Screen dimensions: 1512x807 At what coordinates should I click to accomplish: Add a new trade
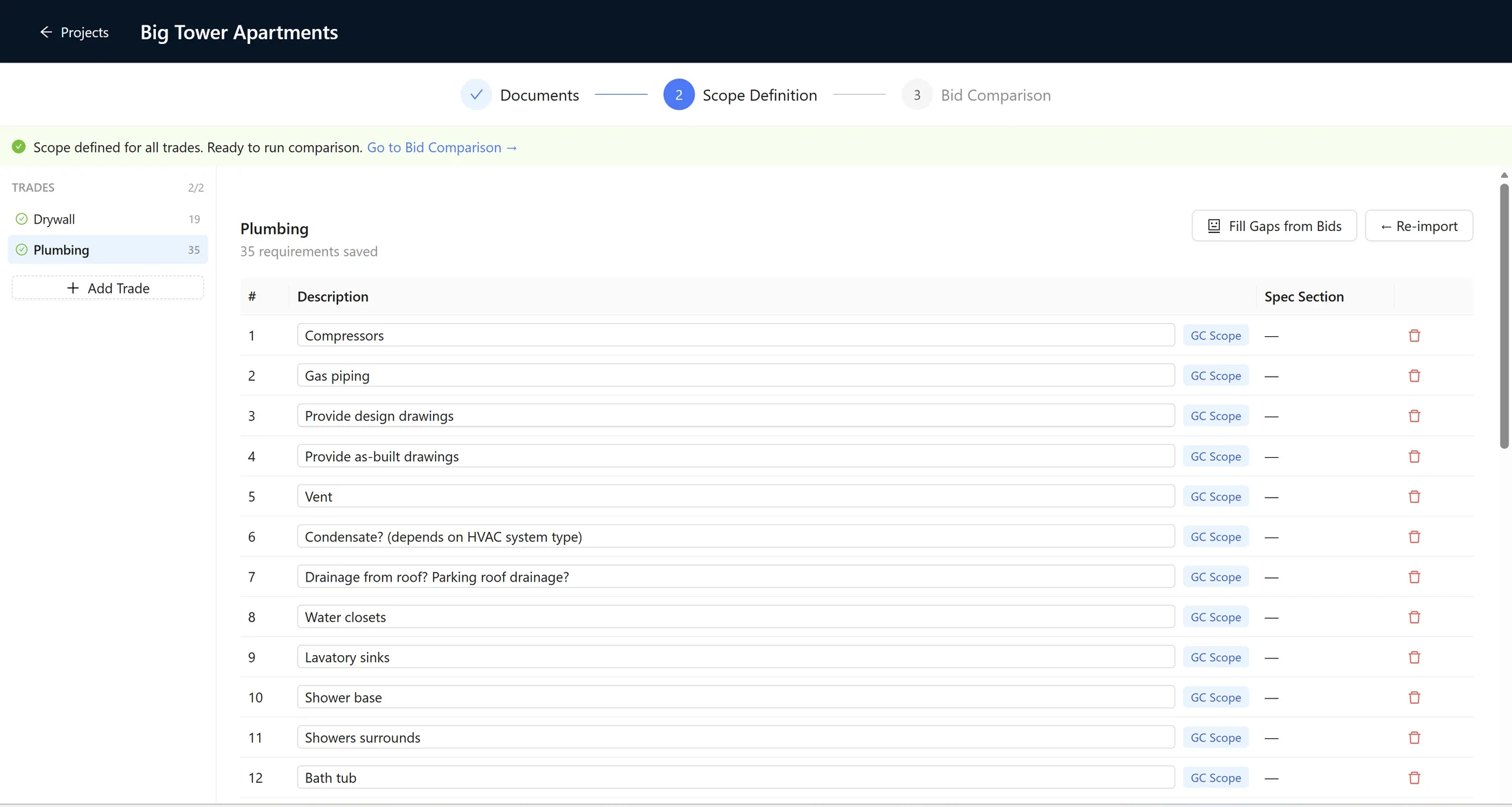coord(108,288)
